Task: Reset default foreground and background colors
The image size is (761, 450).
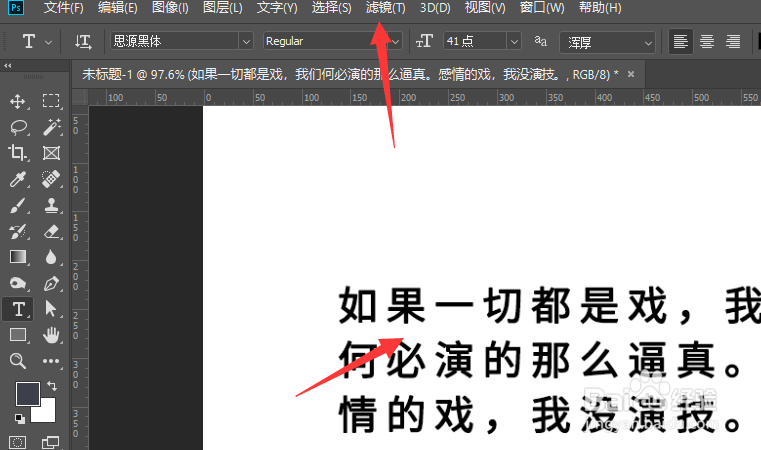Action: (19, 418)
